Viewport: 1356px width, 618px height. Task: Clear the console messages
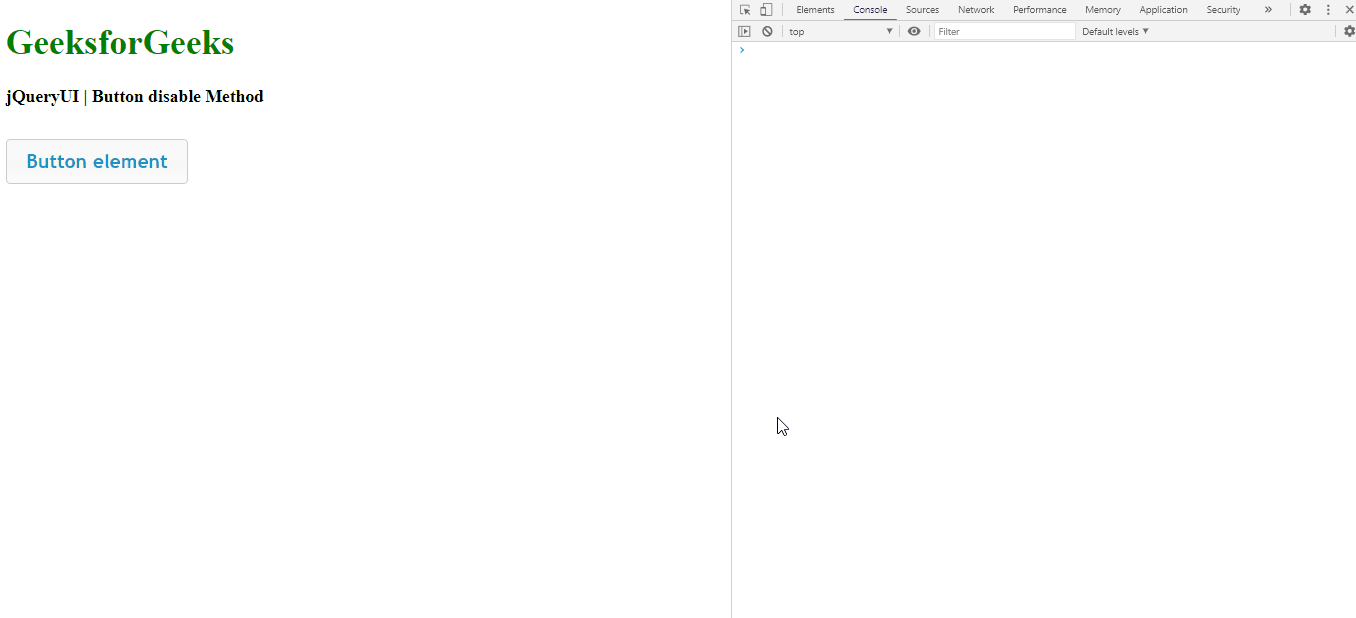767,31
